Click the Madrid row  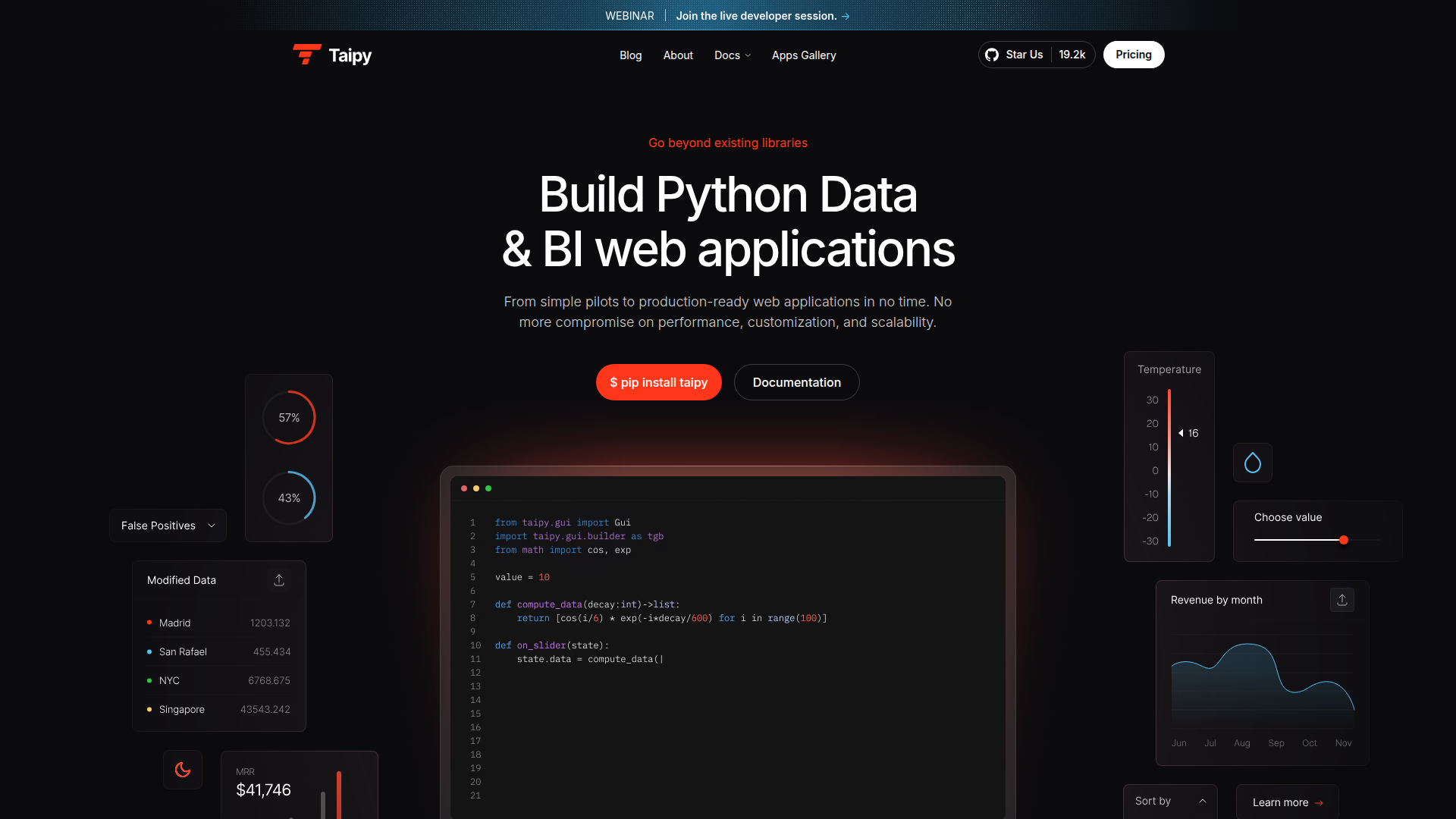[218, 623]
